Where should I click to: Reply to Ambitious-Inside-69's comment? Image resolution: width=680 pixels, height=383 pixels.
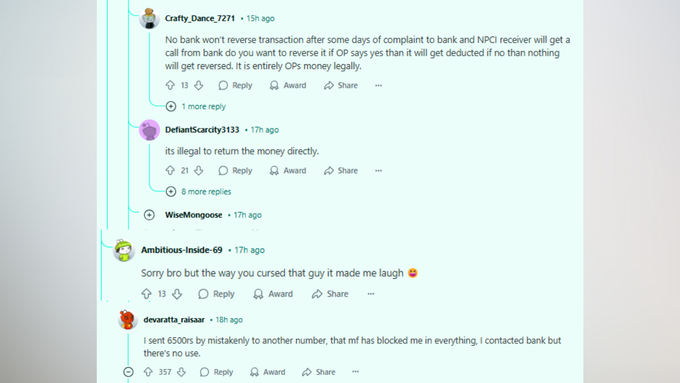tap(216, 294)
